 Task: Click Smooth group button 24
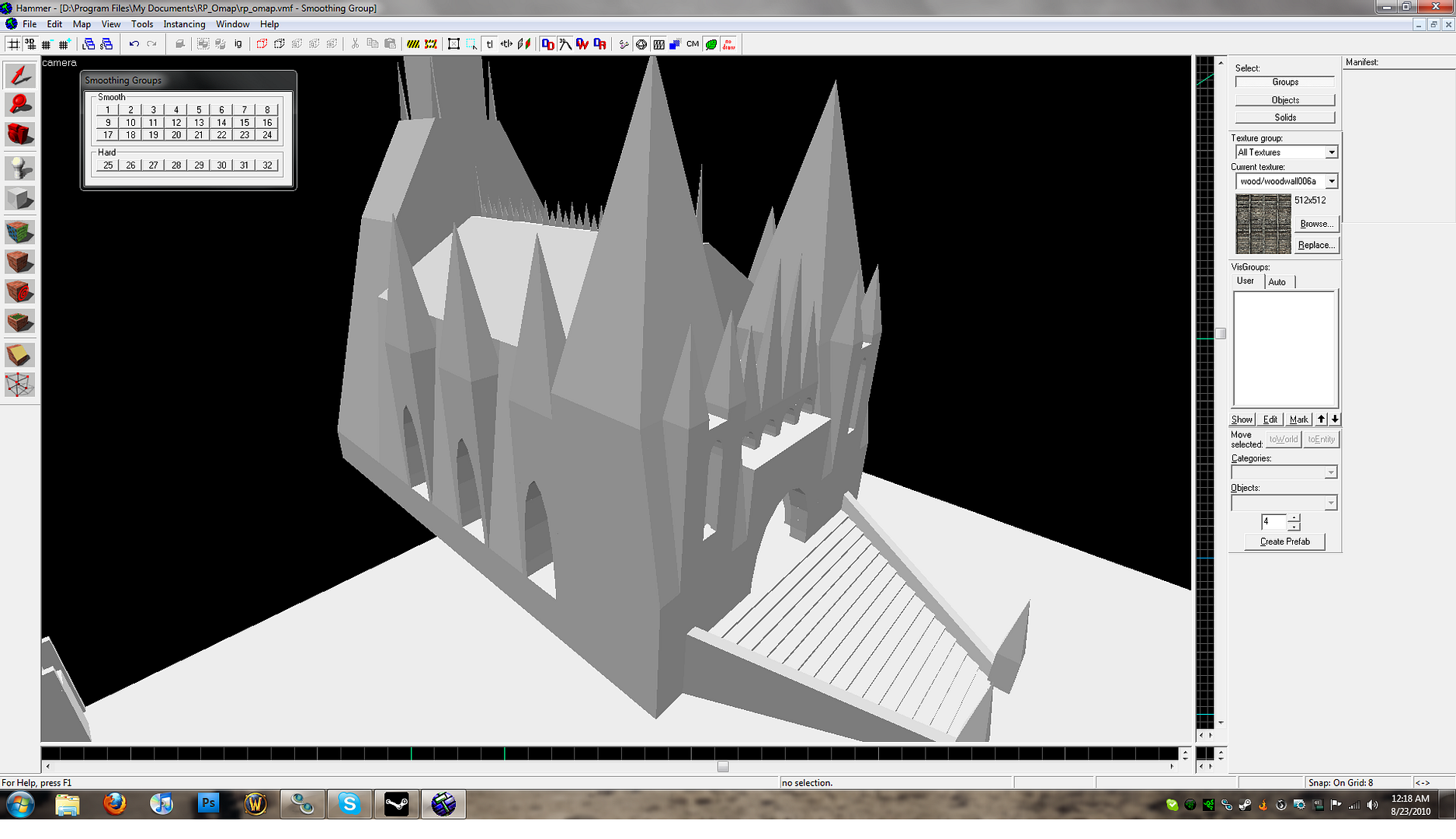pyautogui.click(x=267, y=135)
